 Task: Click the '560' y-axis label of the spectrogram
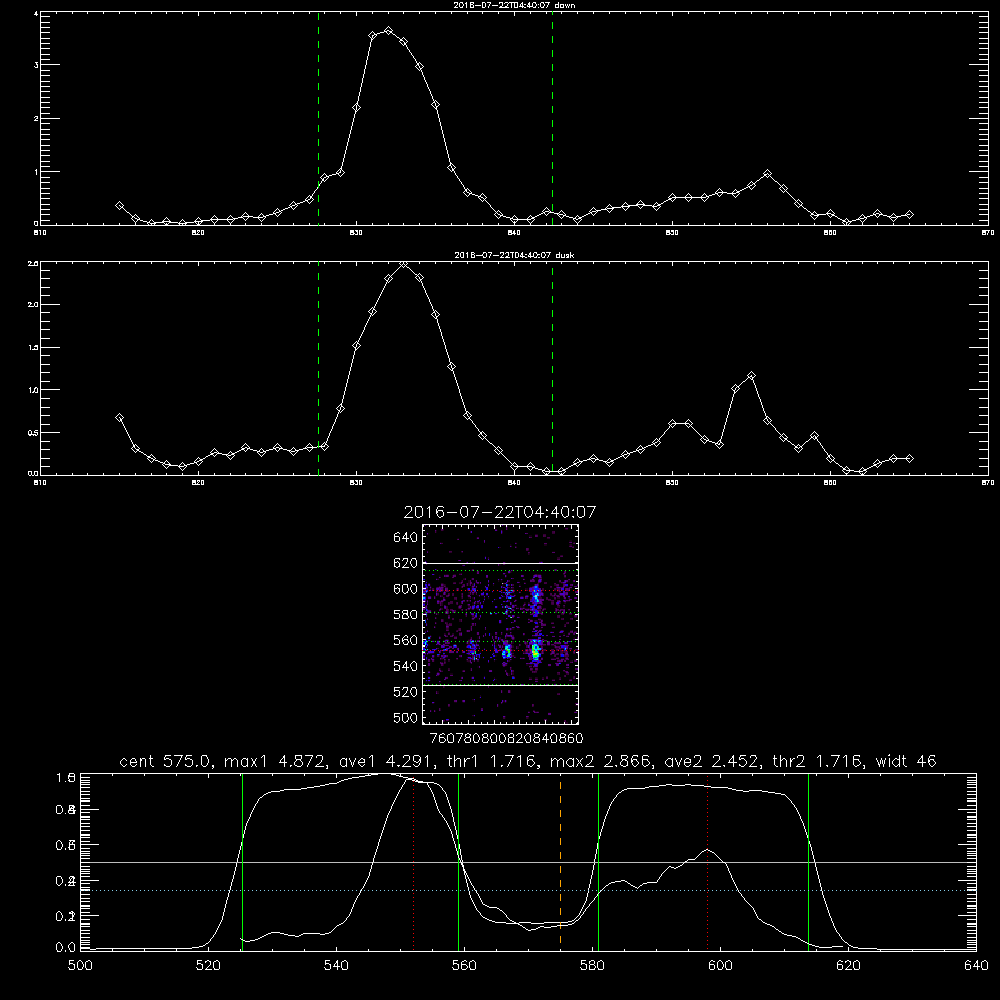click(406, 640)
